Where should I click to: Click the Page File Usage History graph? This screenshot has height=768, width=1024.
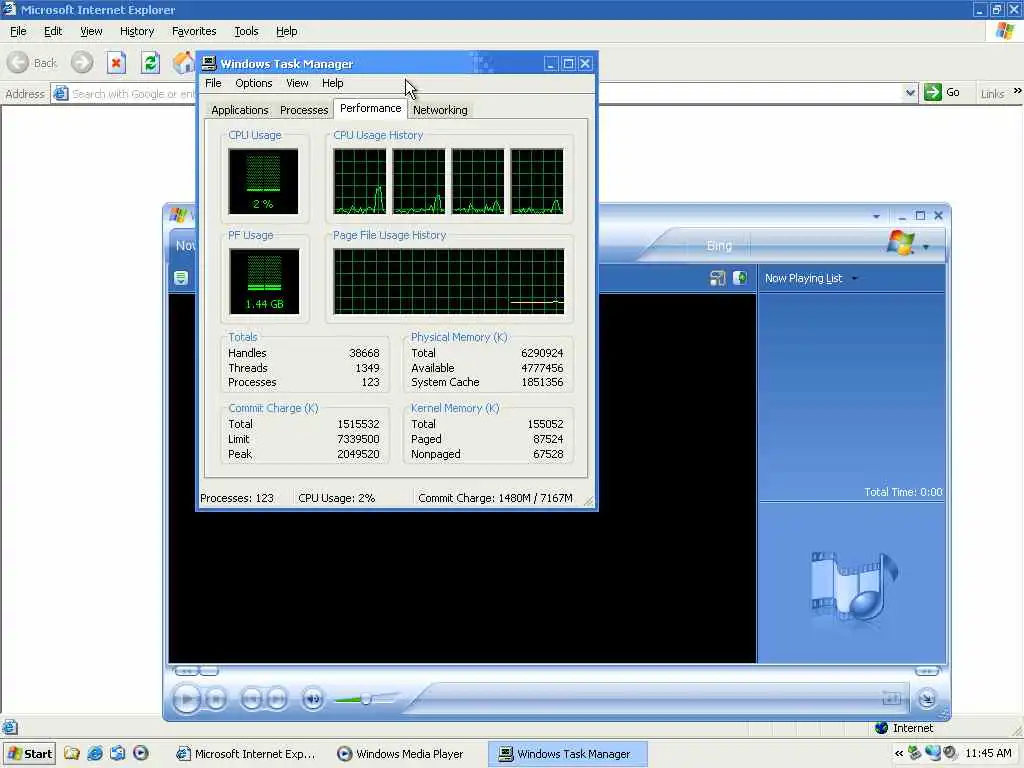click(449, 281)
